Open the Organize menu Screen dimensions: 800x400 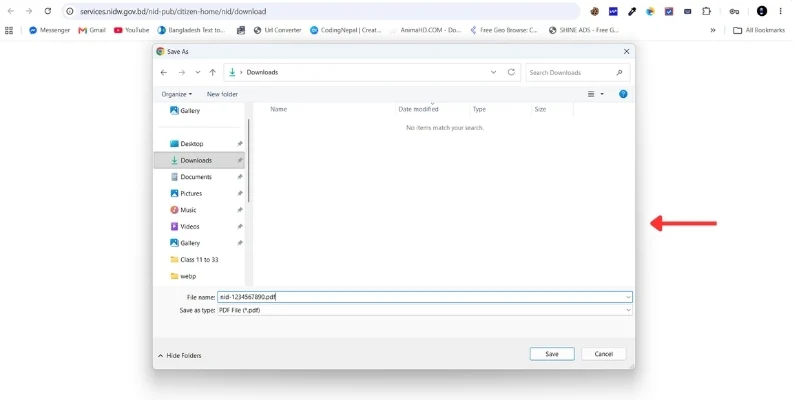(x=177, y=94)
